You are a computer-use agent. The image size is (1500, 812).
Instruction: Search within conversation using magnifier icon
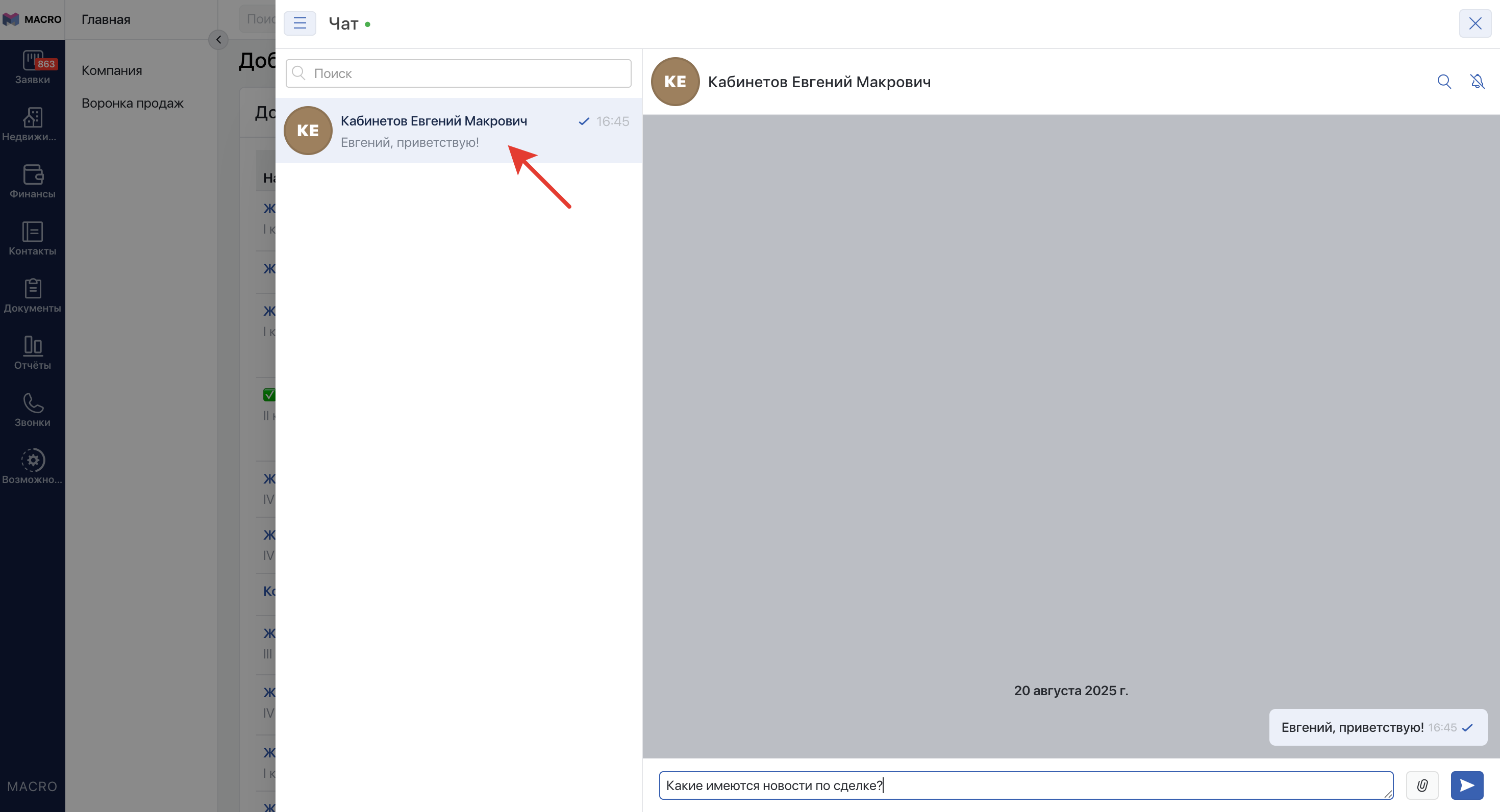click(1443, 82)
